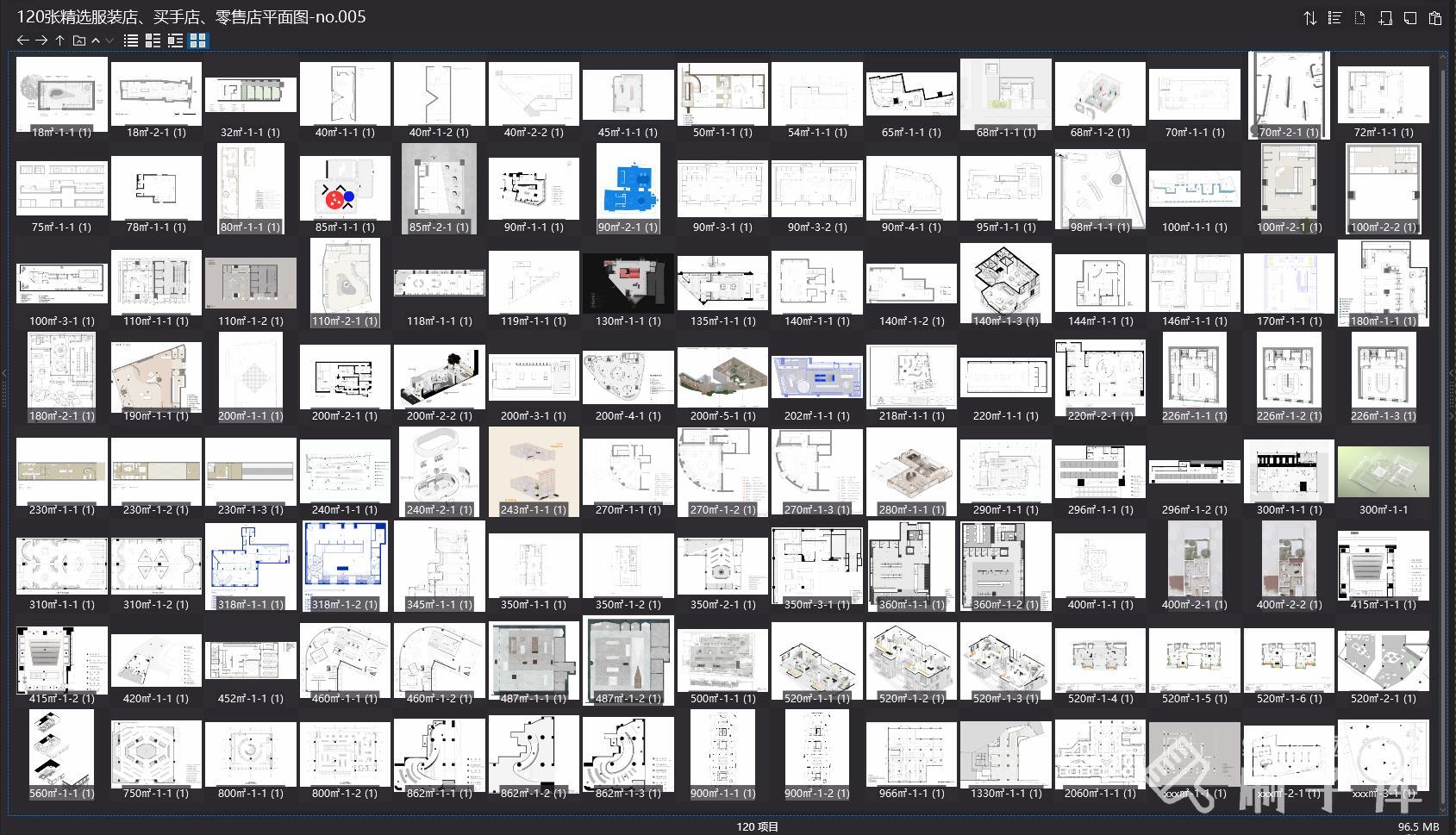
Task: Click the sticky note icon
Action: coord(1410,18)
